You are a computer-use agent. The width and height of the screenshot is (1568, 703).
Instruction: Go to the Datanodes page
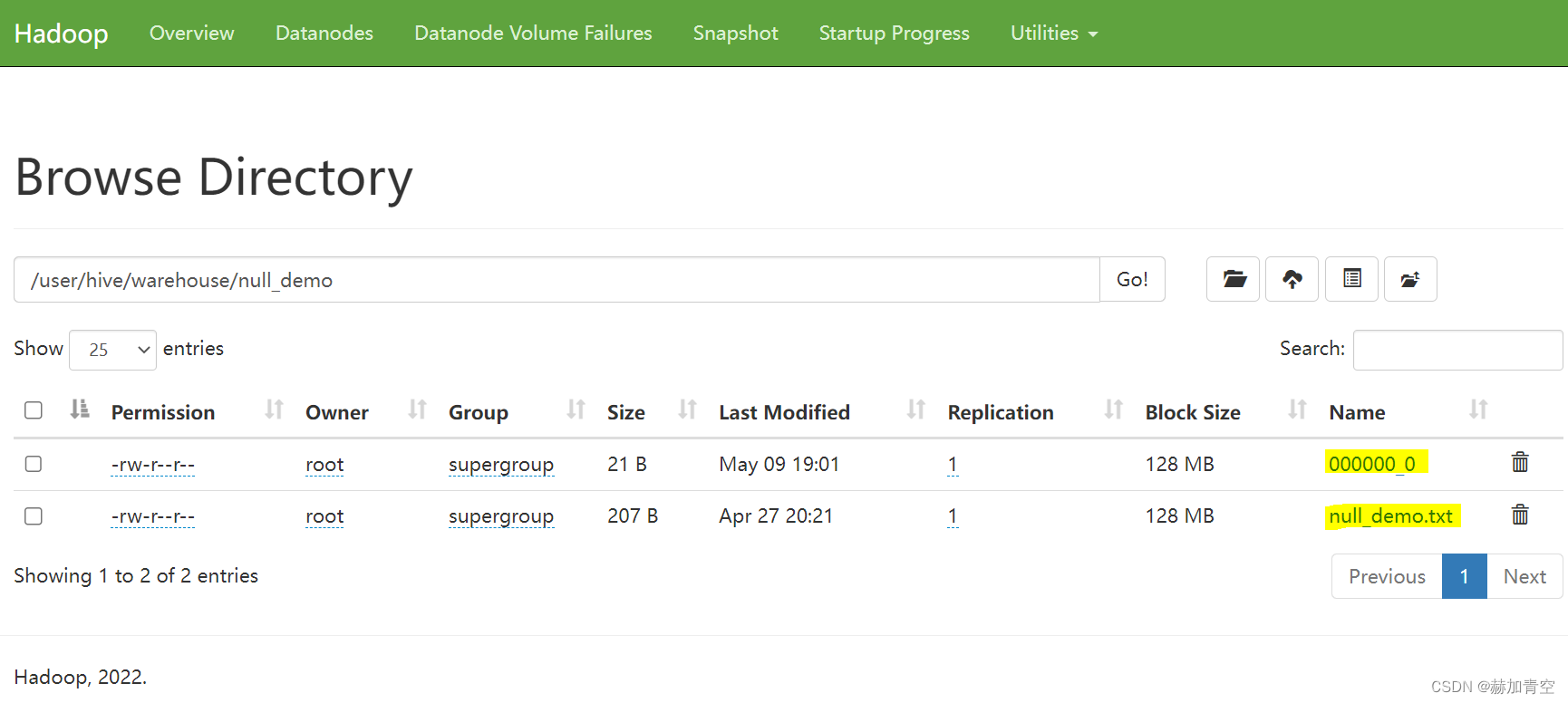coord(324,33)
